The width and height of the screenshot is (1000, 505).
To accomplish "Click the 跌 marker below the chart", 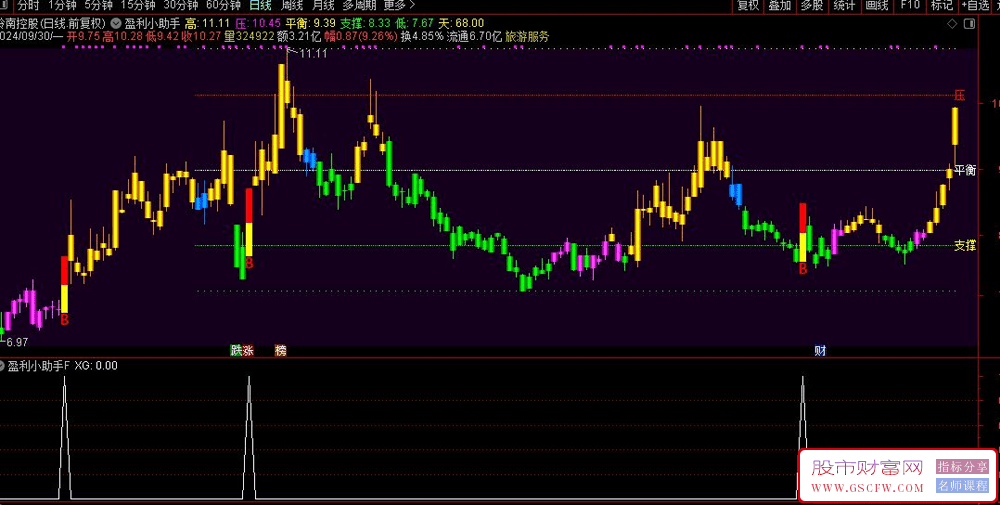I will click(x=236, y=350).
